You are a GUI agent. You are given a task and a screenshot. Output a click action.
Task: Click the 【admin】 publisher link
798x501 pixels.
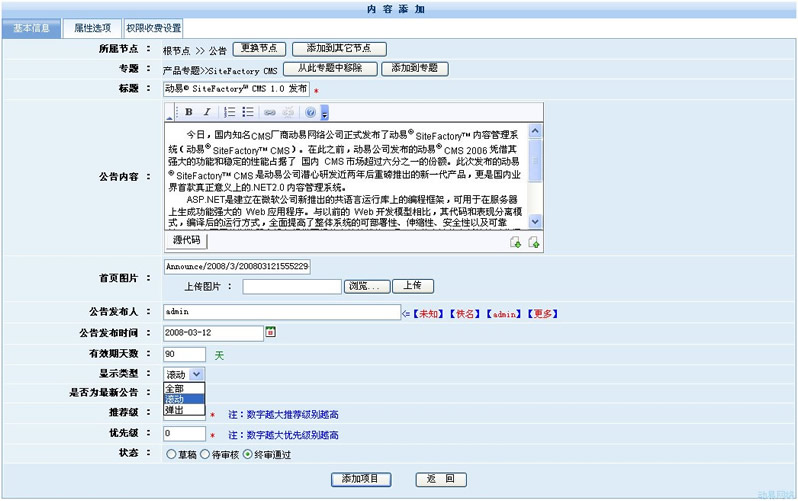pyautogui.click(x=504, y=314)
